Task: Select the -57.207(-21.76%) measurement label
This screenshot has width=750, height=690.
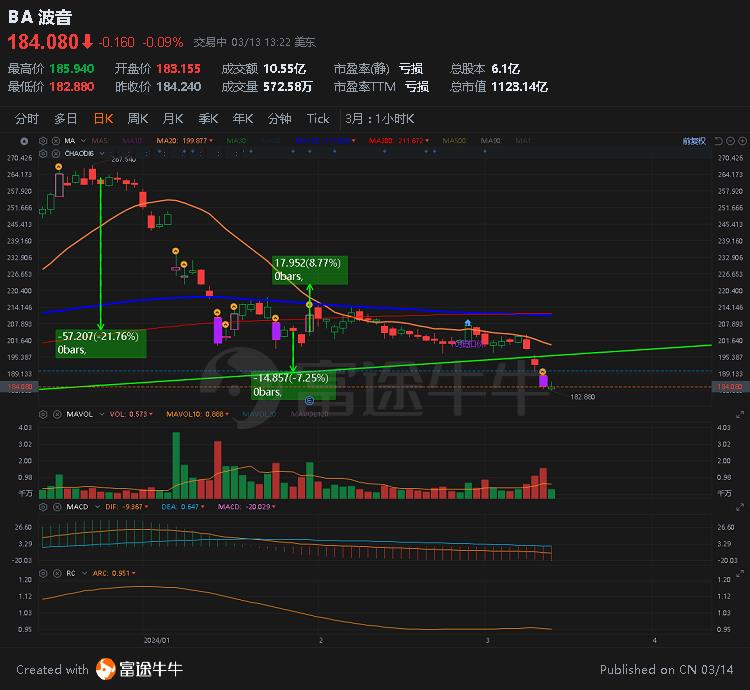Action: 101,343
